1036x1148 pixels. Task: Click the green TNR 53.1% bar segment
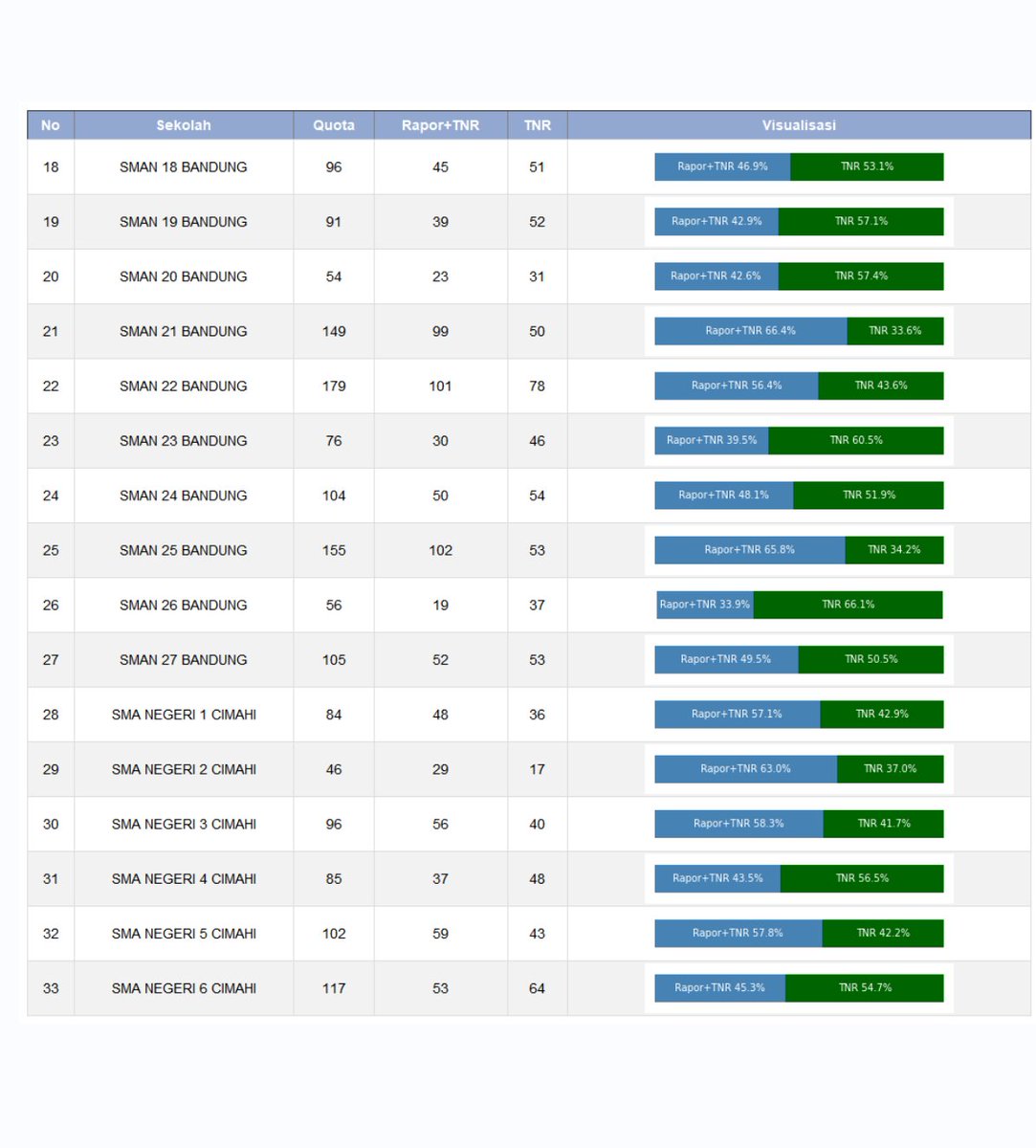[867, 166]
